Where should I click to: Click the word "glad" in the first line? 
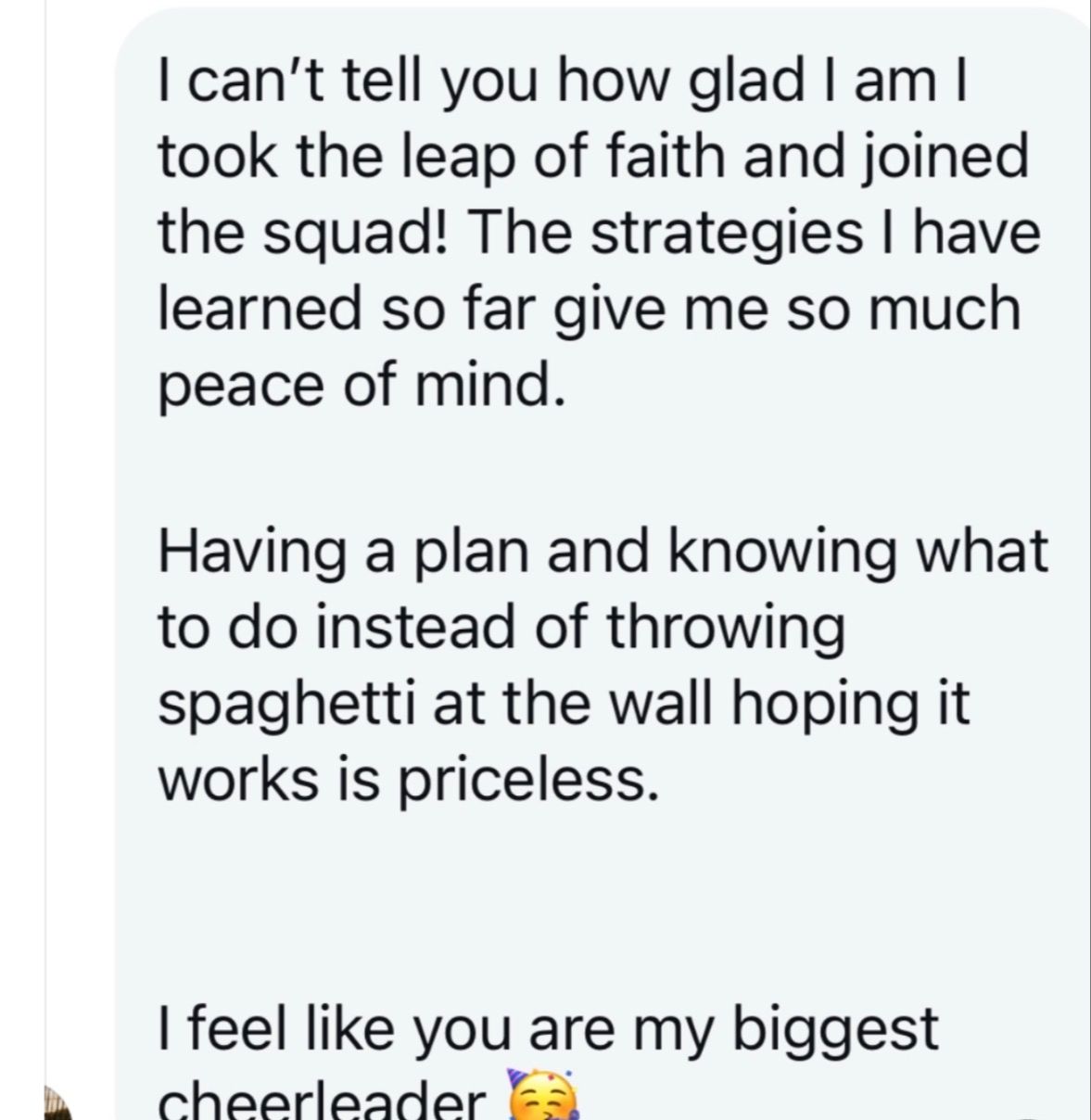click(x=749, y=83)
